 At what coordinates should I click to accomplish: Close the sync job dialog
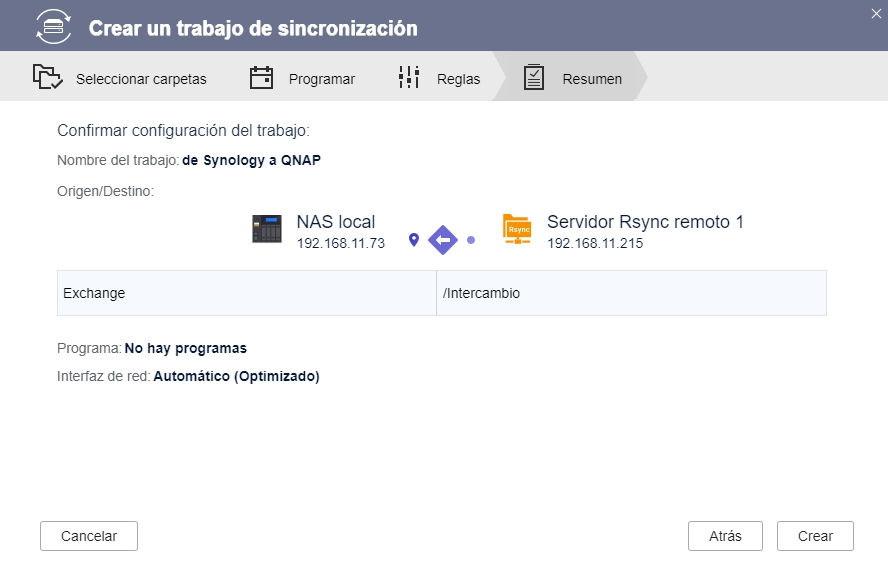[876, 12]
